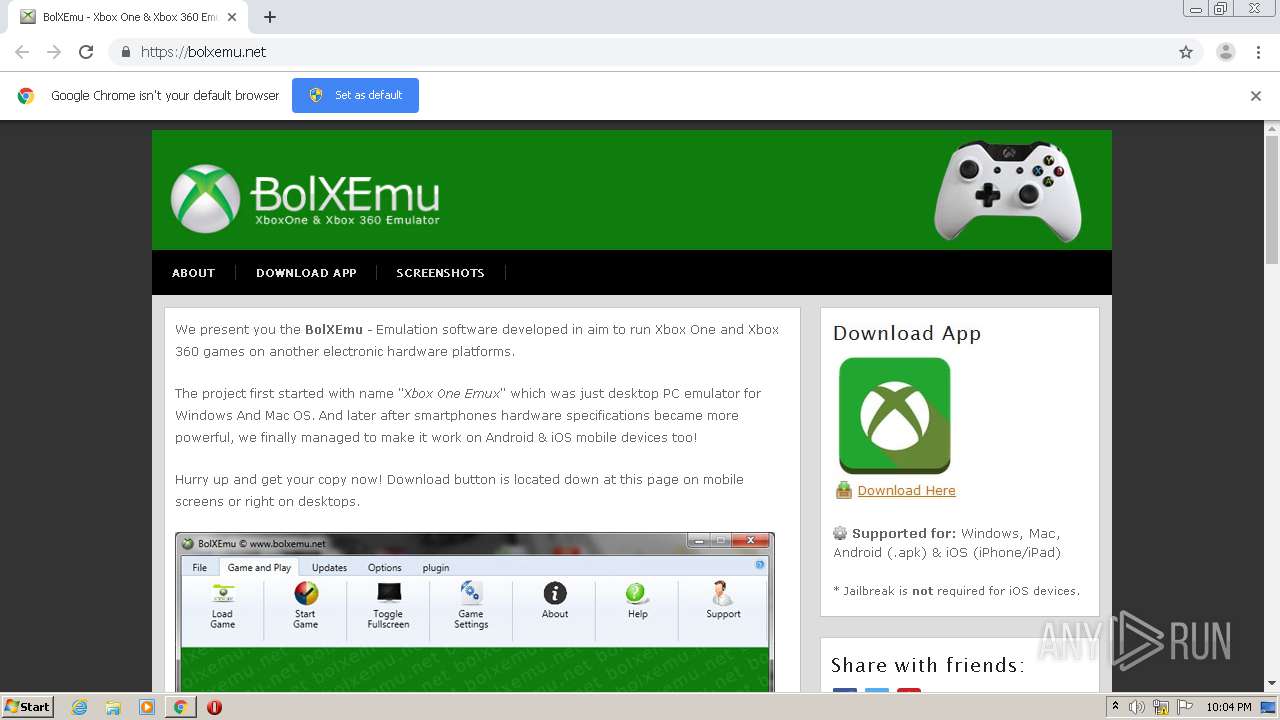Click the Download App sidebar heading
This screenshot has height=720, width=1280.
(x=907, y=334)
